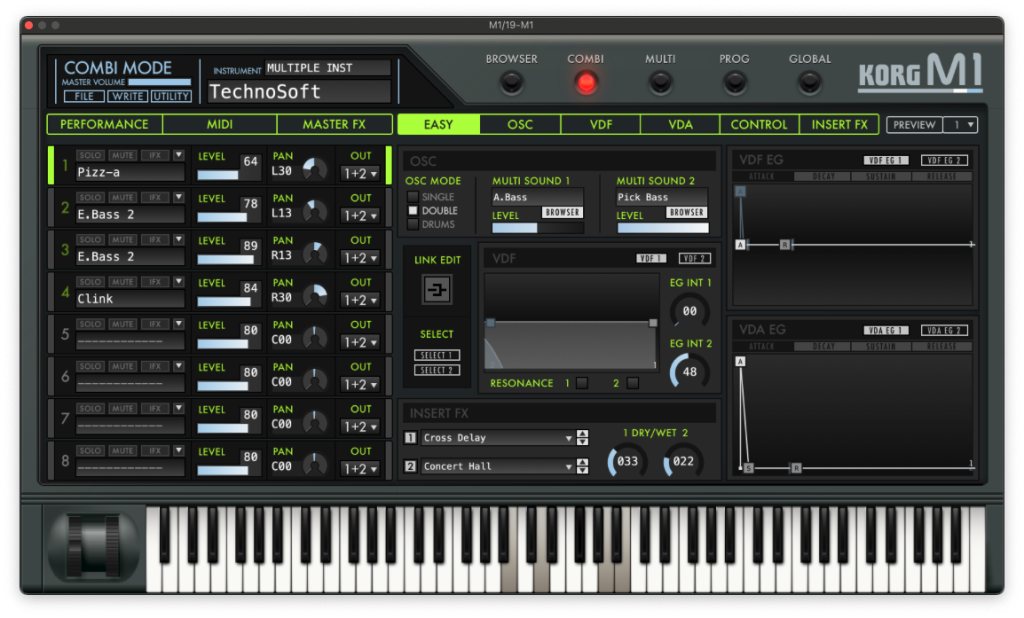The height and width of the screenshot is (618, 1024).
Task: Switch to MULTI mode button
Action: tap(660, 83)
